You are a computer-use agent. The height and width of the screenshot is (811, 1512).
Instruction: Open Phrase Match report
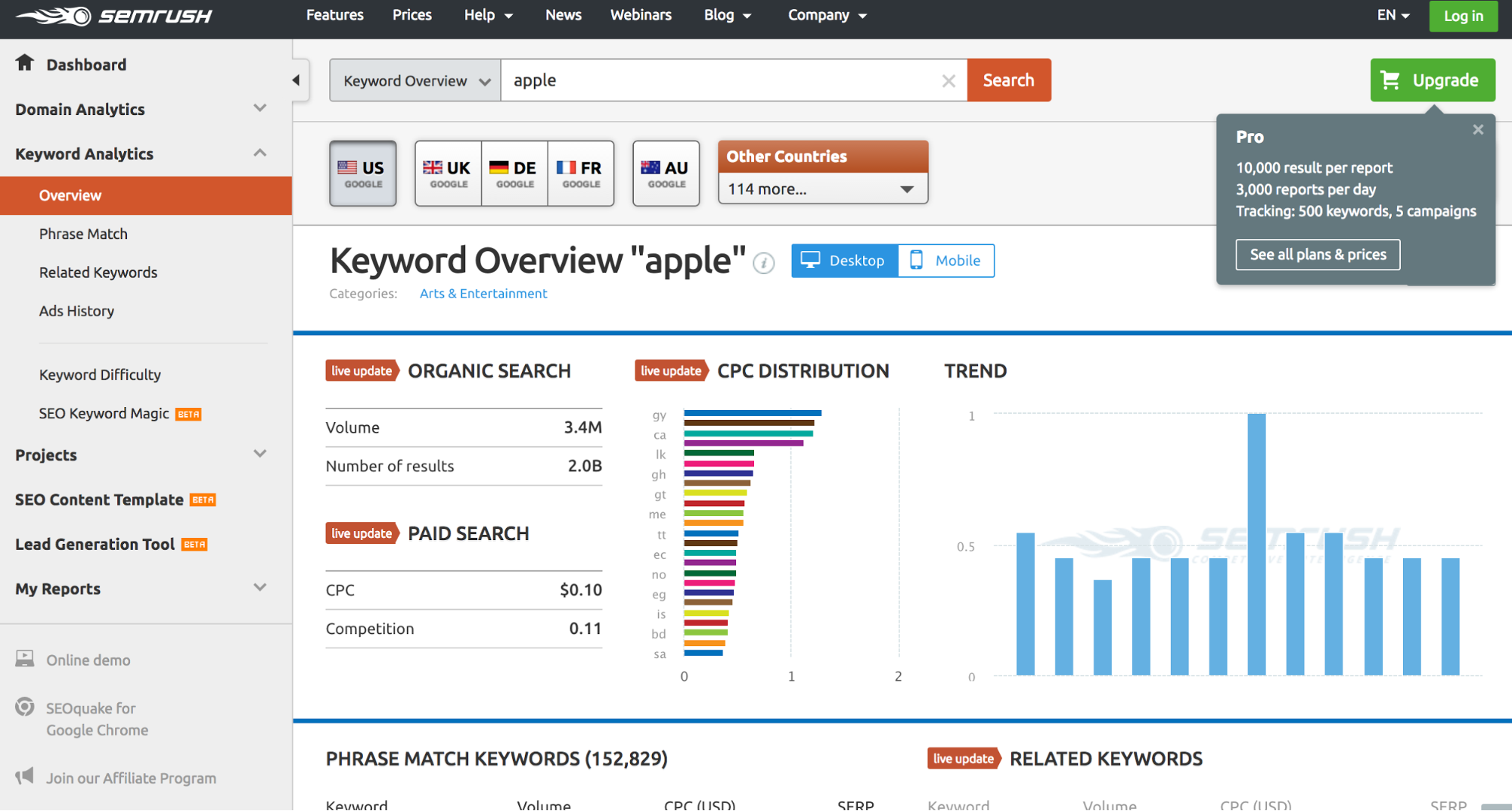[x=83, y=234]
